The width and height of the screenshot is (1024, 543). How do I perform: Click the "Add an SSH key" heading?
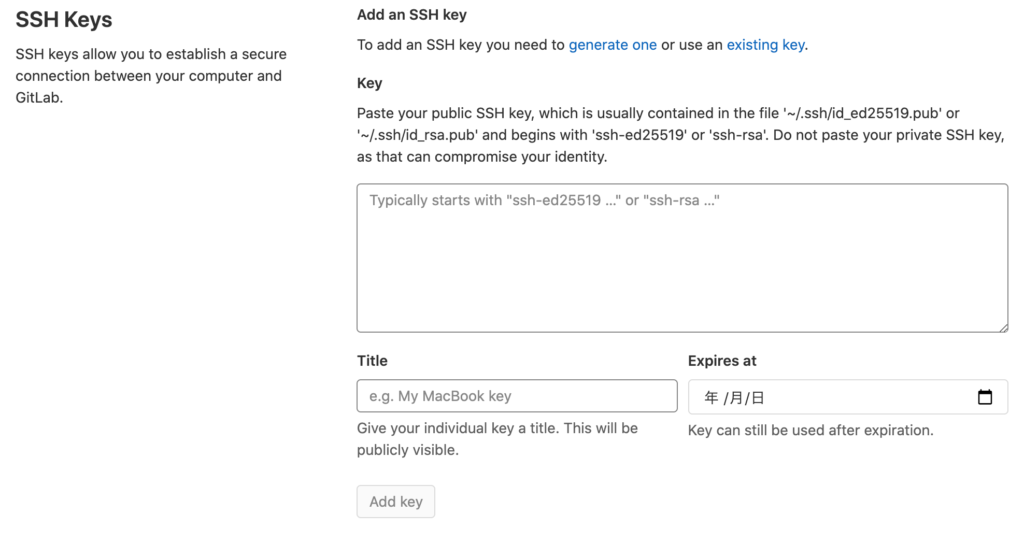[x=411, y=15]
